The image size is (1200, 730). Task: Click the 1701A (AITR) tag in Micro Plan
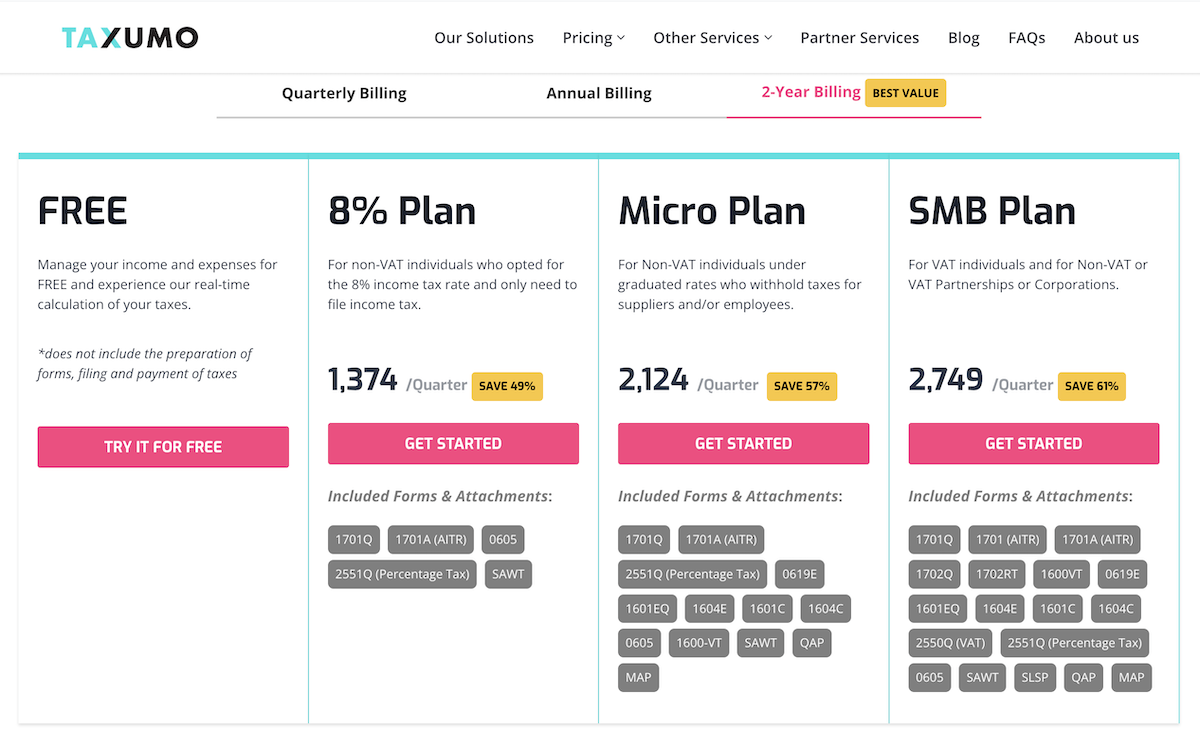[721, 539]
